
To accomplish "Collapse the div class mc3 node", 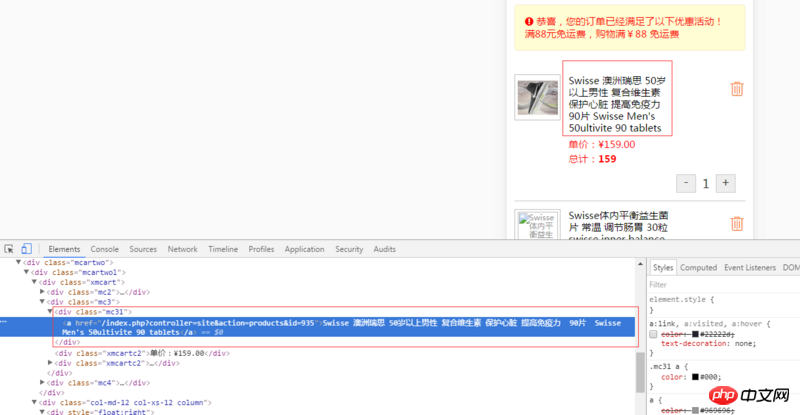I will tap(42, 302).
